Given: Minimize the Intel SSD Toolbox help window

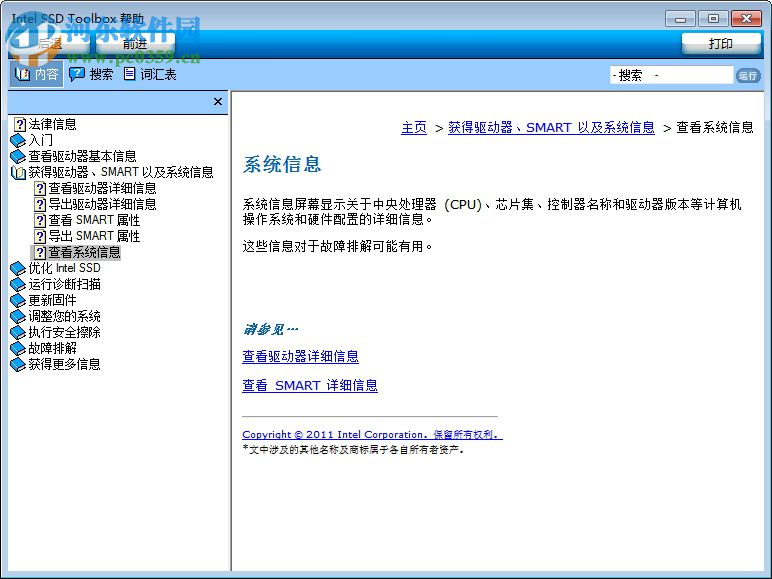Looking at the screenshot, I should (680, 19).
